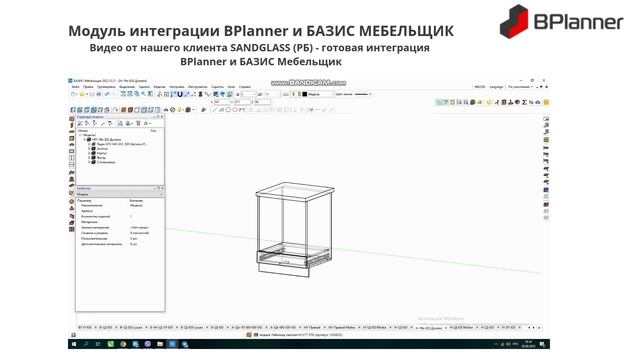Open the Инструменты menu
Image resolution: width=640 pixels, height=360 pixels.
point(198,87)
